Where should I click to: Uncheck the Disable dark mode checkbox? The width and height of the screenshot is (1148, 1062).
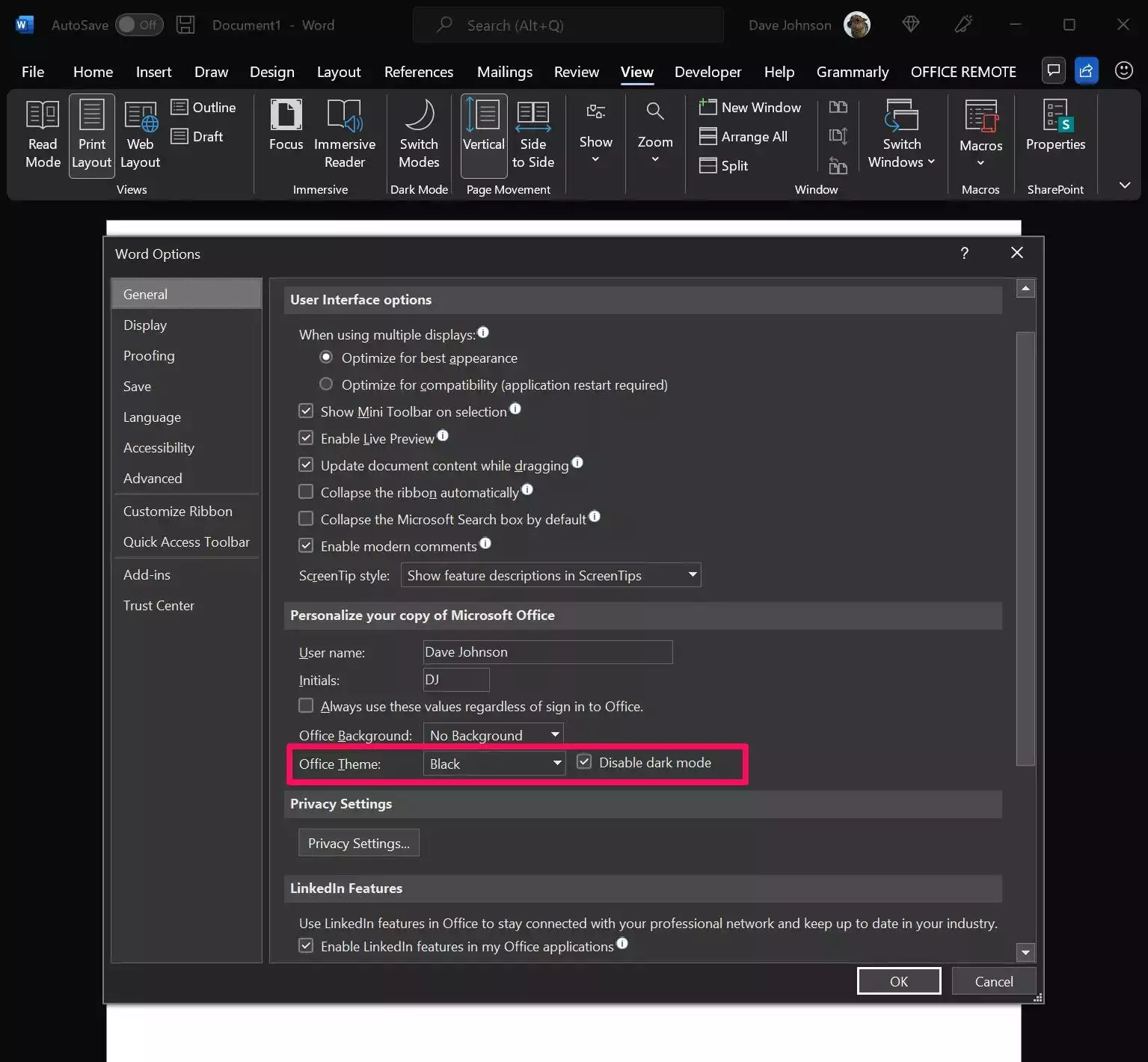click(x=584, y=762)
